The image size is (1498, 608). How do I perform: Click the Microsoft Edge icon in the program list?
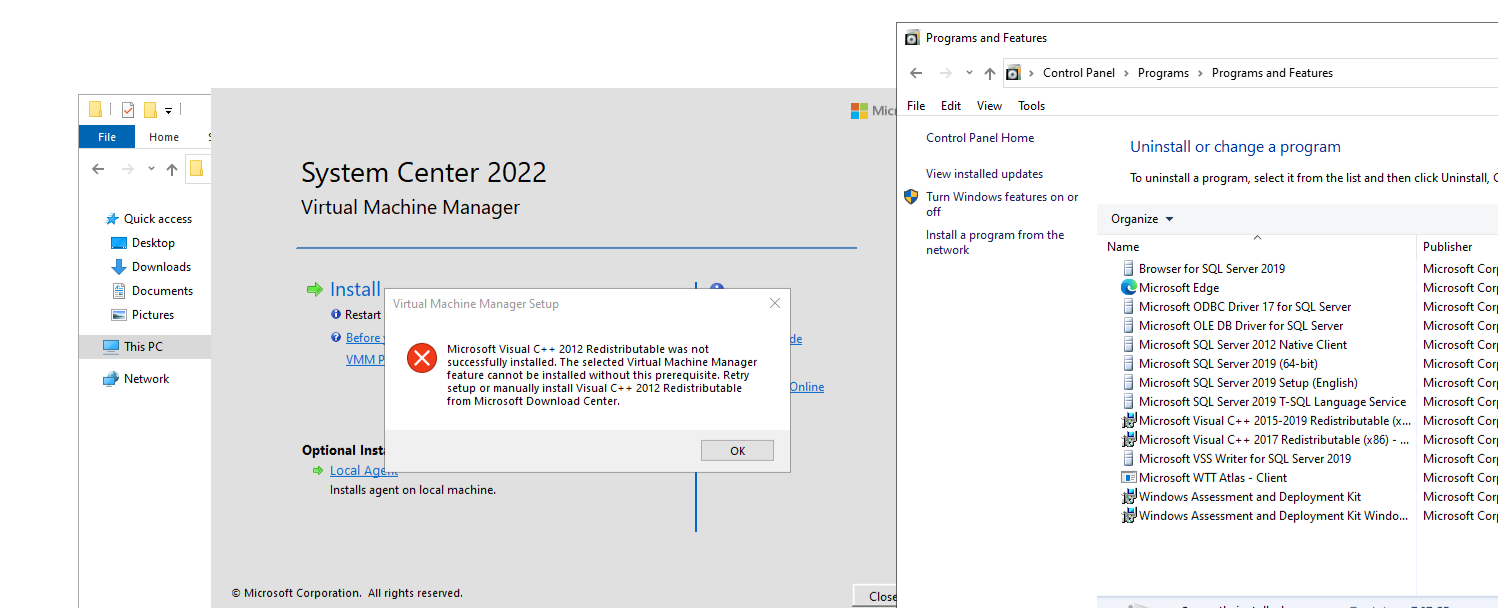coord(1129,287)
